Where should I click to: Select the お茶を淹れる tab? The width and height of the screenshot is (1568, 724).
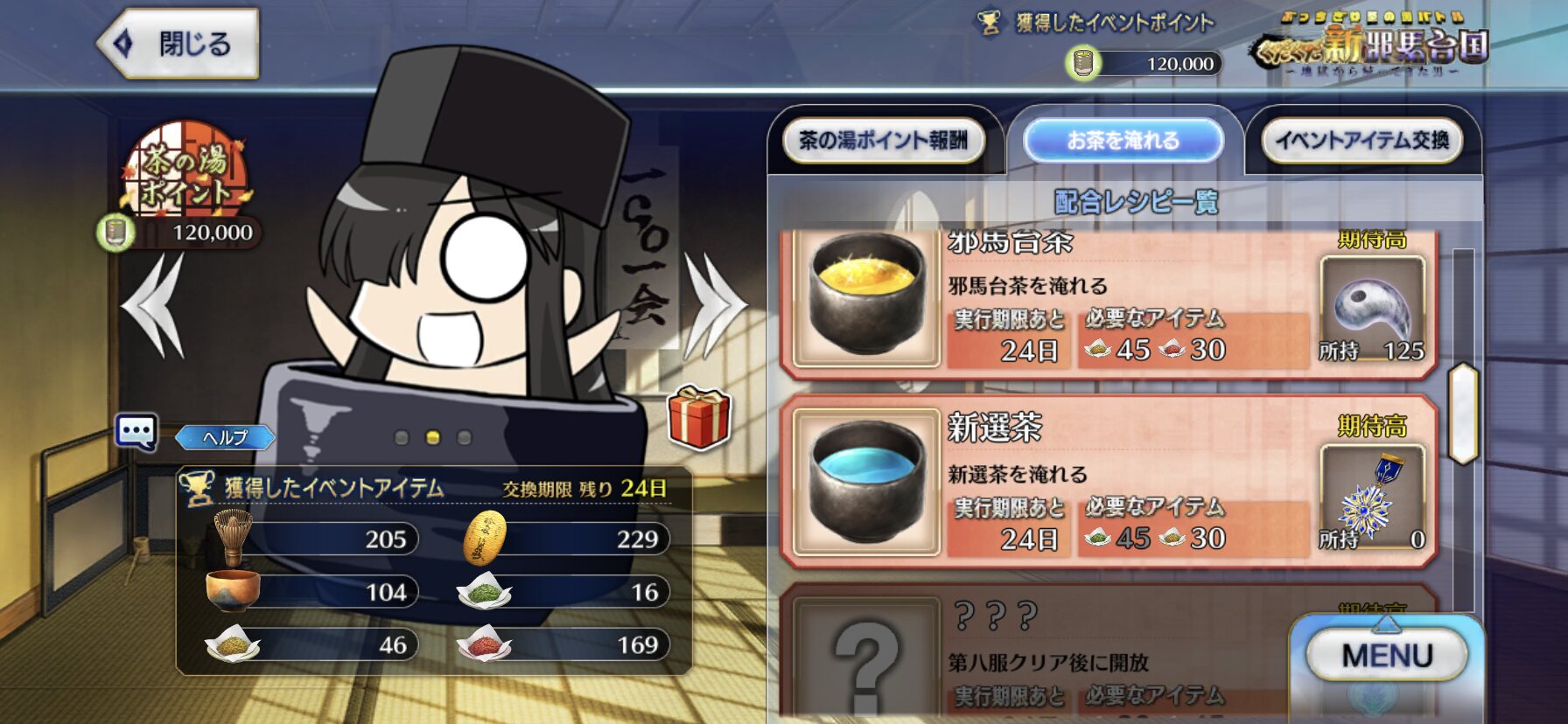click(1123, 141)
